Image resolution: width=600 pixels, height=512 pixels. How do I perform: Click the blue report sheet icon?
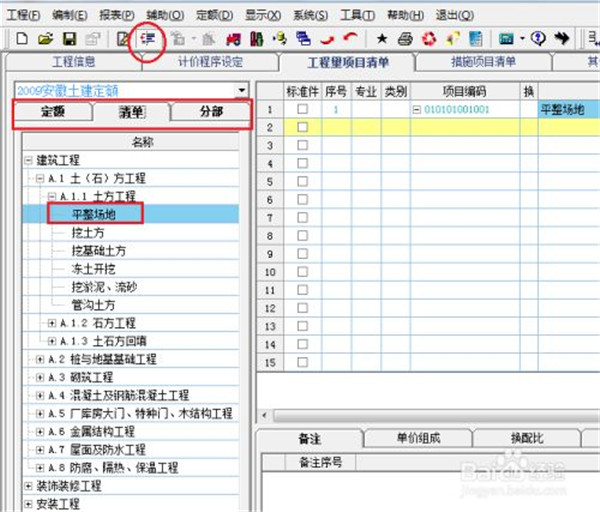click(476, 39)
